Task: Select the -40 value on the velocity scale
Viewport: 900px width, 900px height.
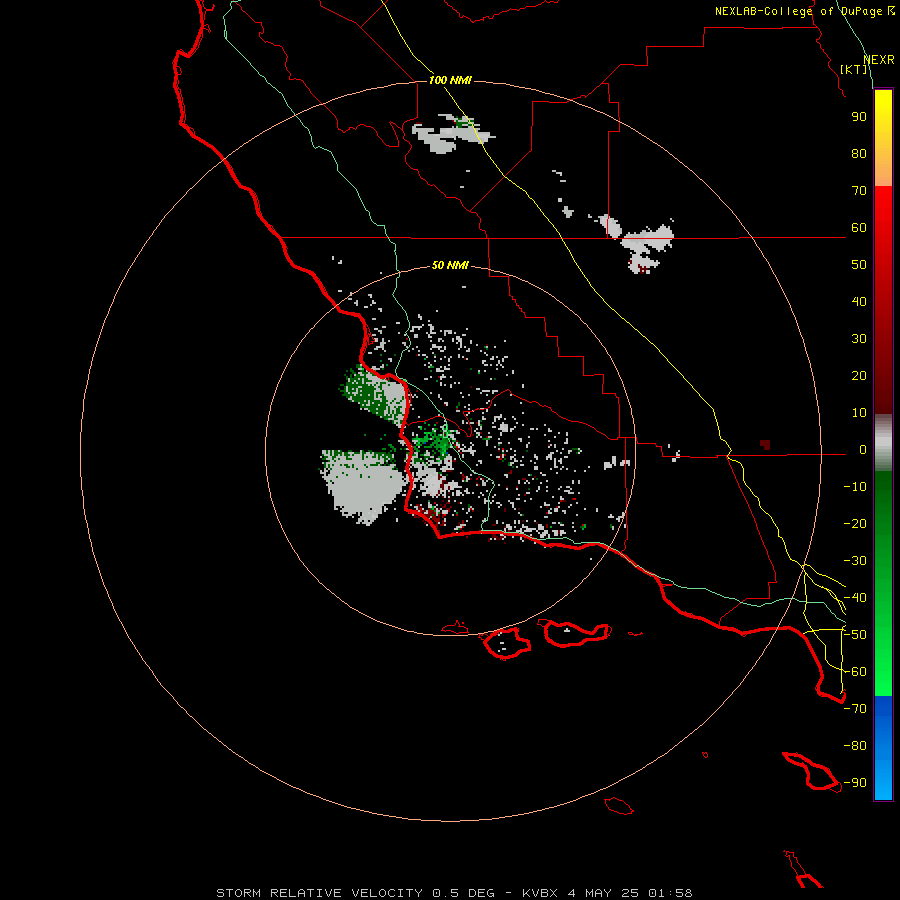Action: coord(855,598)
